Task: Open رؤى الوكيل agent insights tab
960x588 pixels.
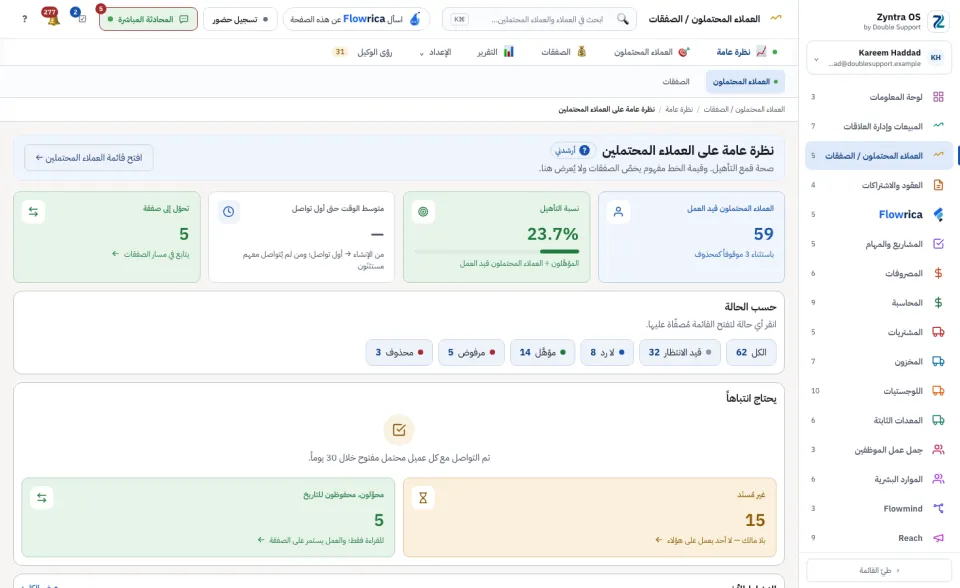Action: click(x=365, y=52)
